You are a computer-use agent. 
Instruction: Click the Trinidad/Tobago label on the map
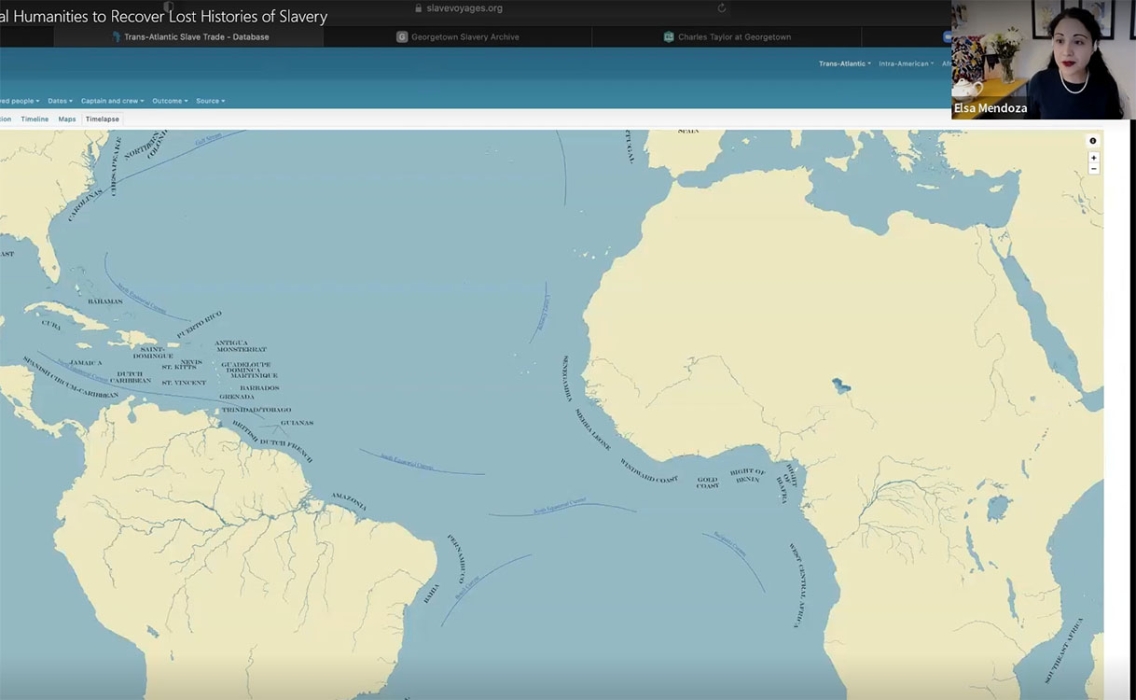point(256,410)
